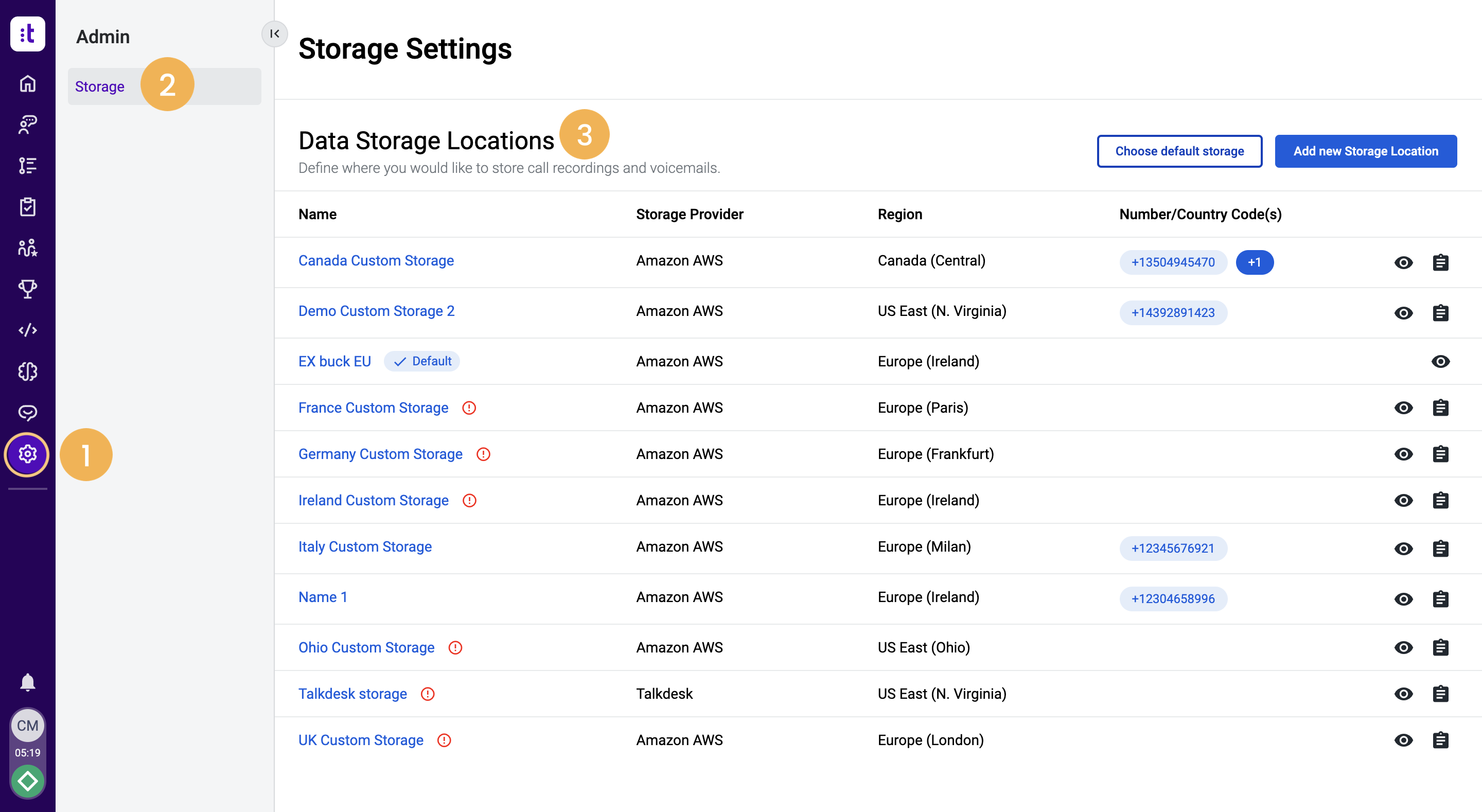Image resolution: width=1482 pixels, height=812 pixels.
Task: Click the eye icon for Ohio Custom Storage
Action: coord(1404,648)
